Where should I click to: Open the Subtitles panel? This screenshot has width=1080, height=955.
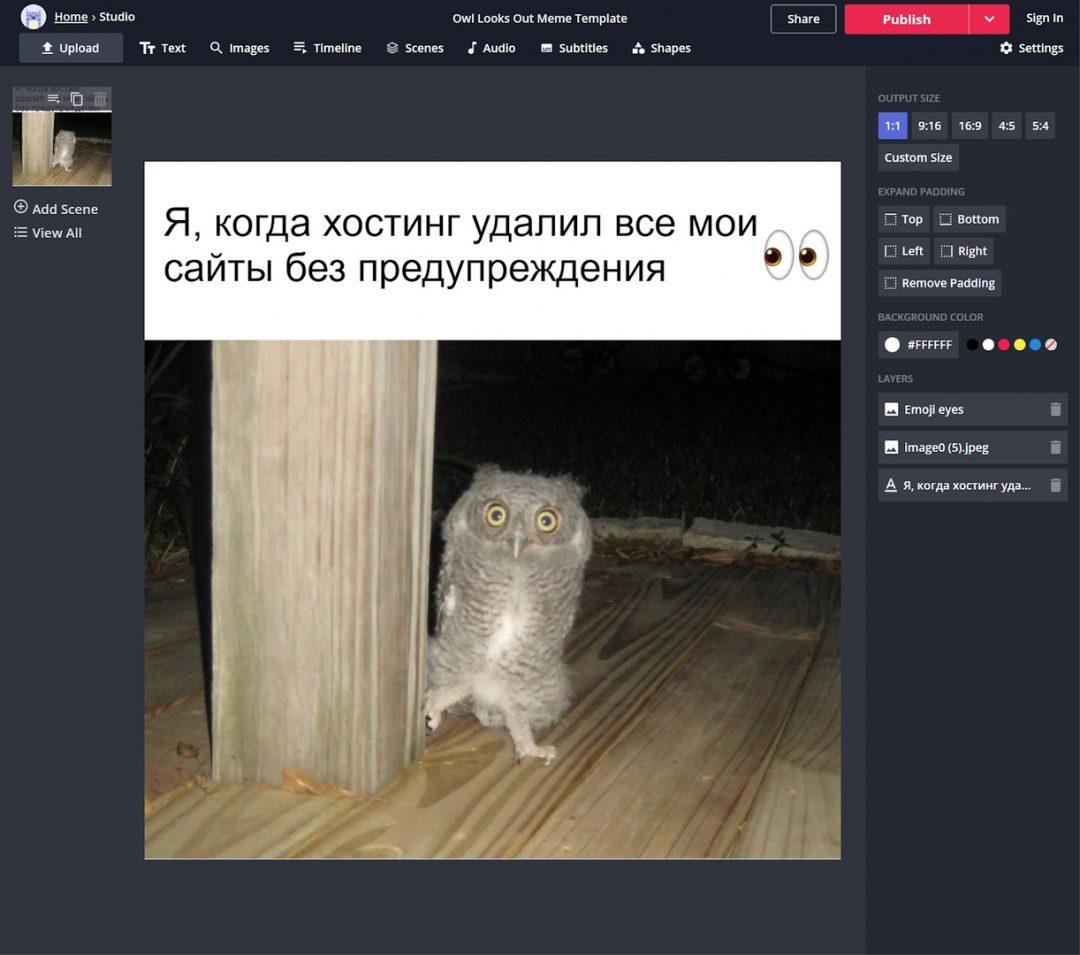point(574,47)
